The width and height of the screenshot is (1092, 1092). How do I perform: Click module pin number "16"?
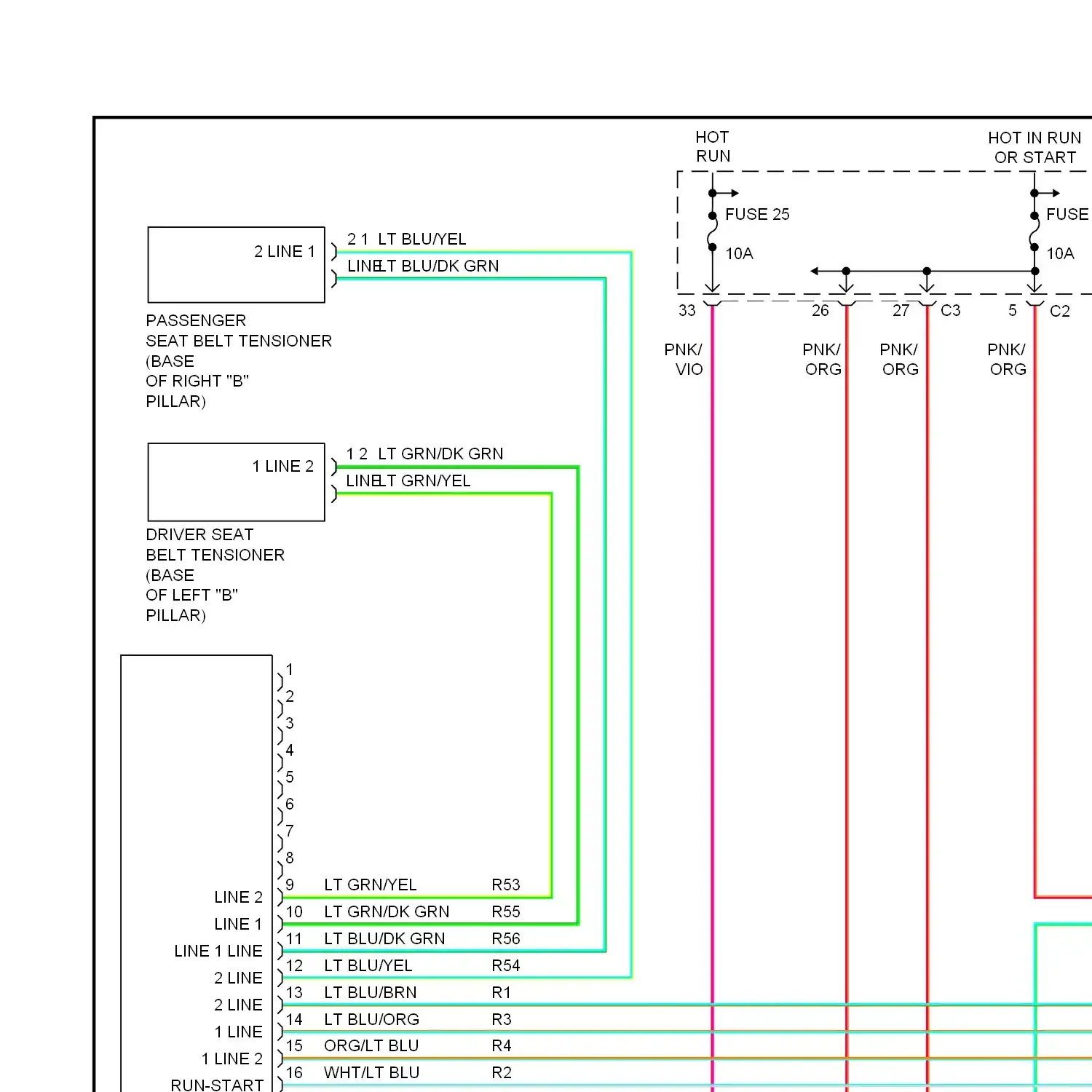[294, 1072]
